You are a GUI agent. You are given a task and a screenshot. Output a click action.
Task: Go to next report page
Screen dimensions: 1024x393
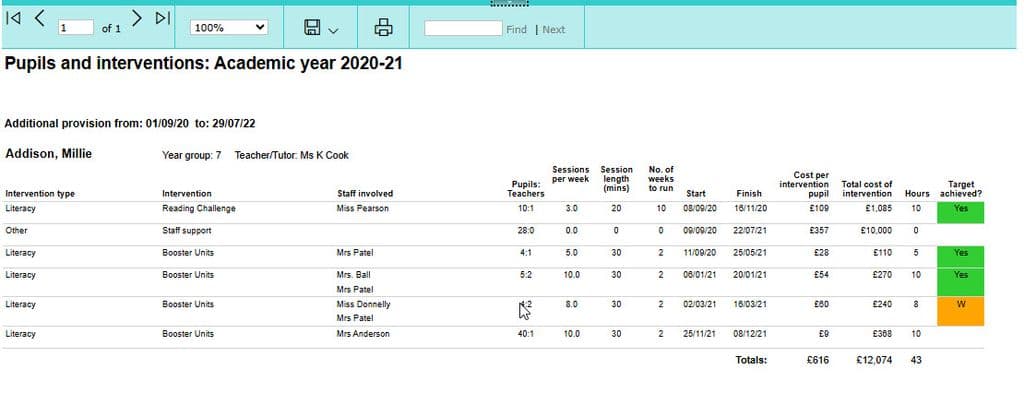[x=136, y=18]
